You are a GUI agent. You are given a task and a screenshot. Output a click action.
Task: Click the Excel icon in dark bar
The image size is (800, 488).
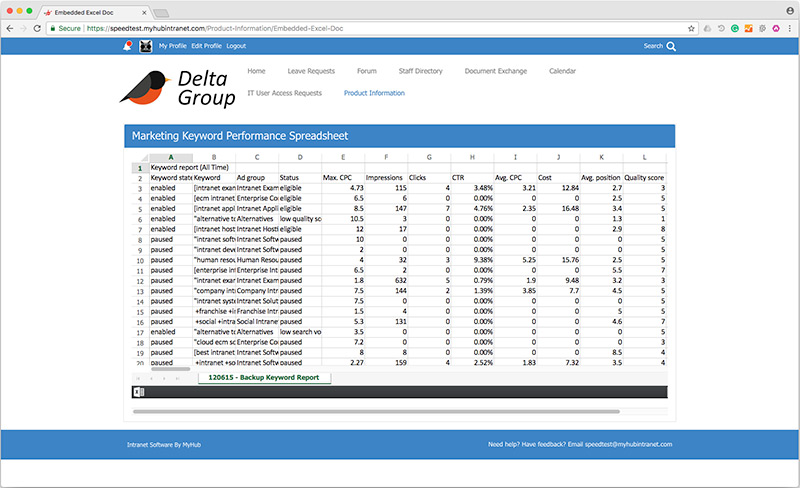[x=137, y=391]
